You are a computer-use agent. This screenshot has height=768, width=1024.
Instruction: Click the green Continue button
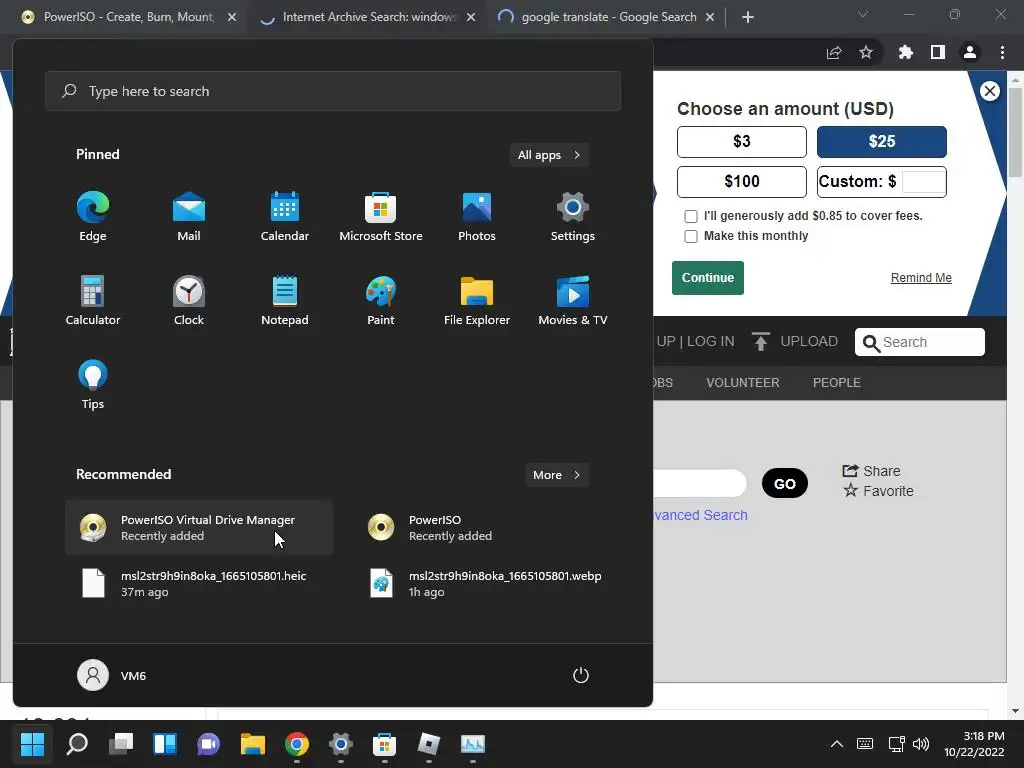click(708, 278)
